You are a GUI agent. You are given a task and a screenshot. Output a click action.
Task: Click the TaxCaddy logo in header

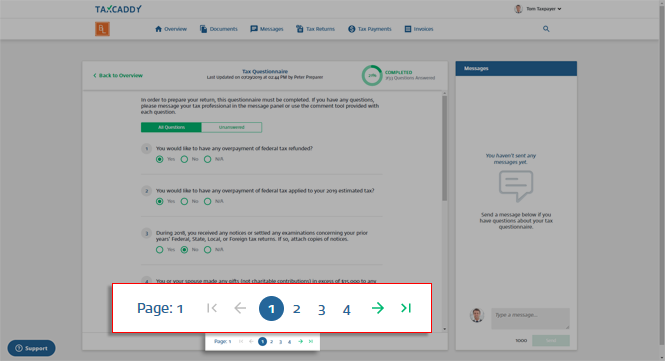(x=118, y=9)
